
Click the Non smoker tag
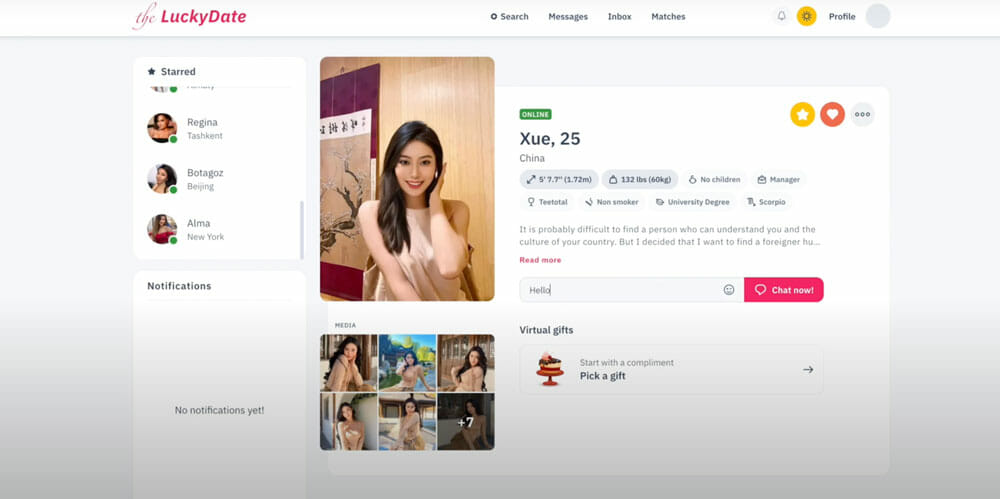pyautogui.click(x=612, y=202)
